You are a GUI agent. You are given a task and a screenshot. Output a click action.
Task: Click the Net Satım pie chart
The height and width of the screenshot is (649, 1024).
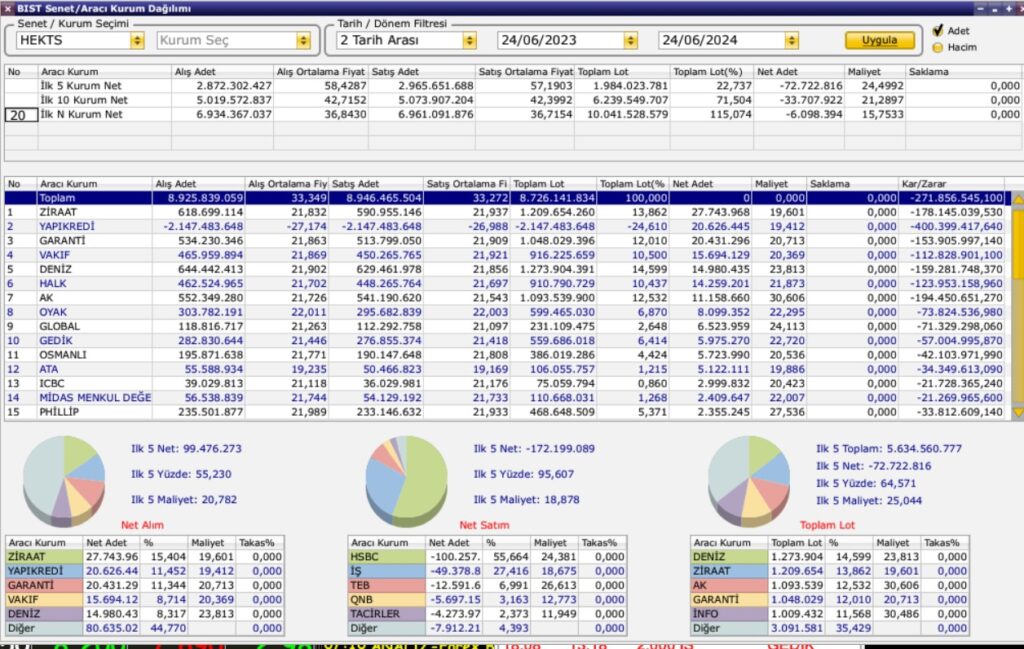click(406, 481)
